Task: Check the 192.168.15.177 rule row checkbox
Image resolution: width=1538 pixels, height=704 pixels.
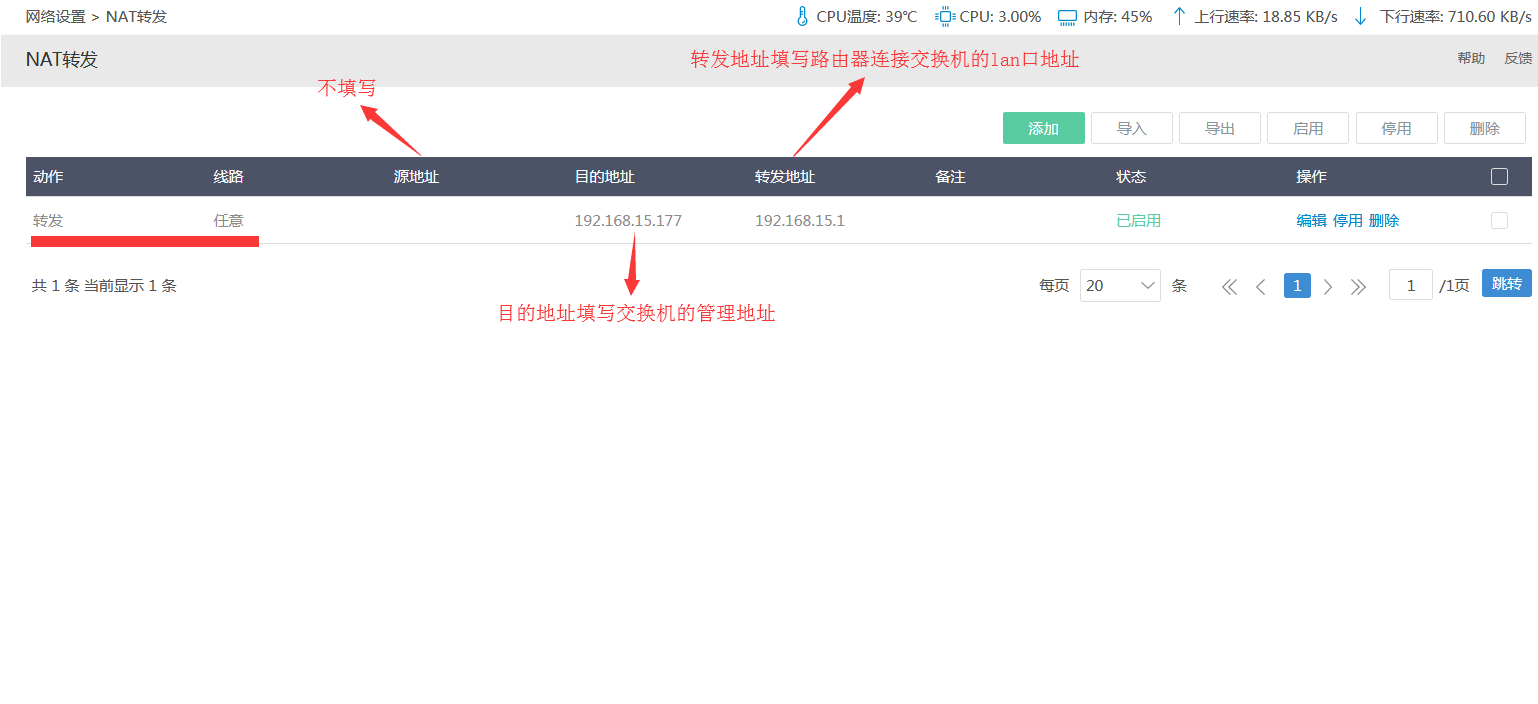Action: [x=1499, y=221]
